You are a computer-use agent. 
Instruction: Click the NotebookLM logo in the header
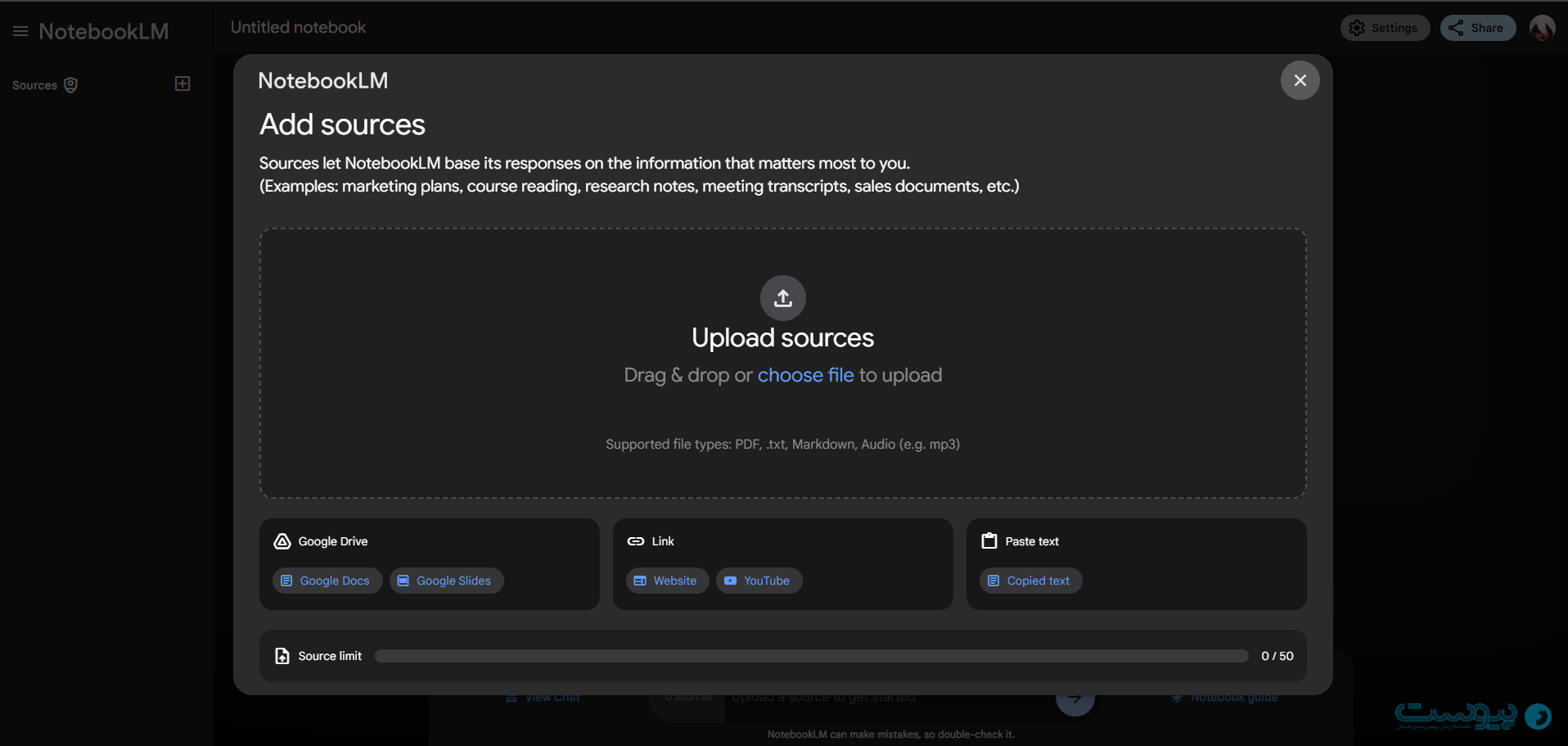[103, 31]
